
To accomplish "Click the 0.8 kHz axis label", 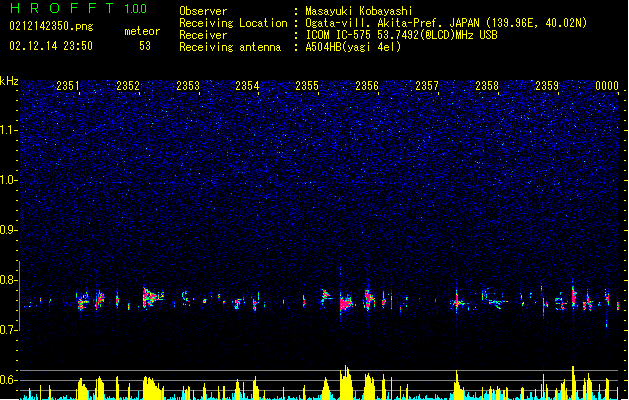I will tap(8, 280).
